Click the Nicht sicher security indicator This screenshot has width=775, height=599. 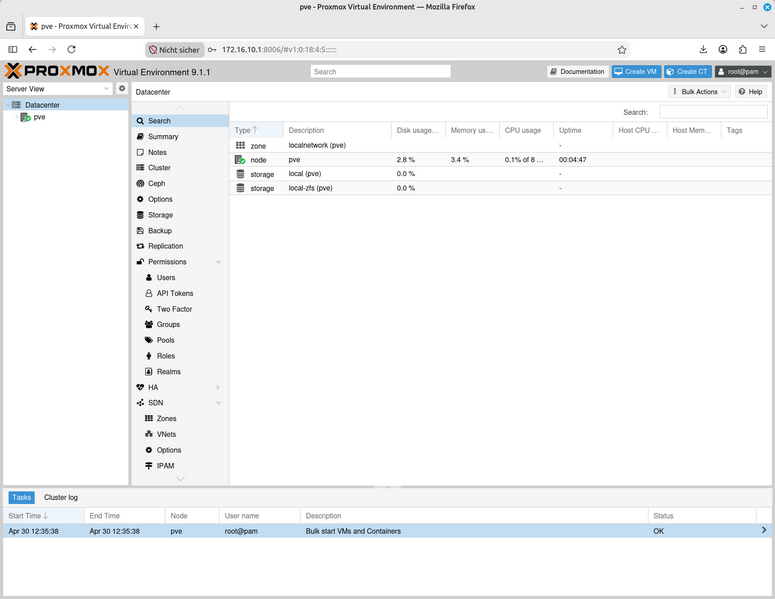(175, 49)
